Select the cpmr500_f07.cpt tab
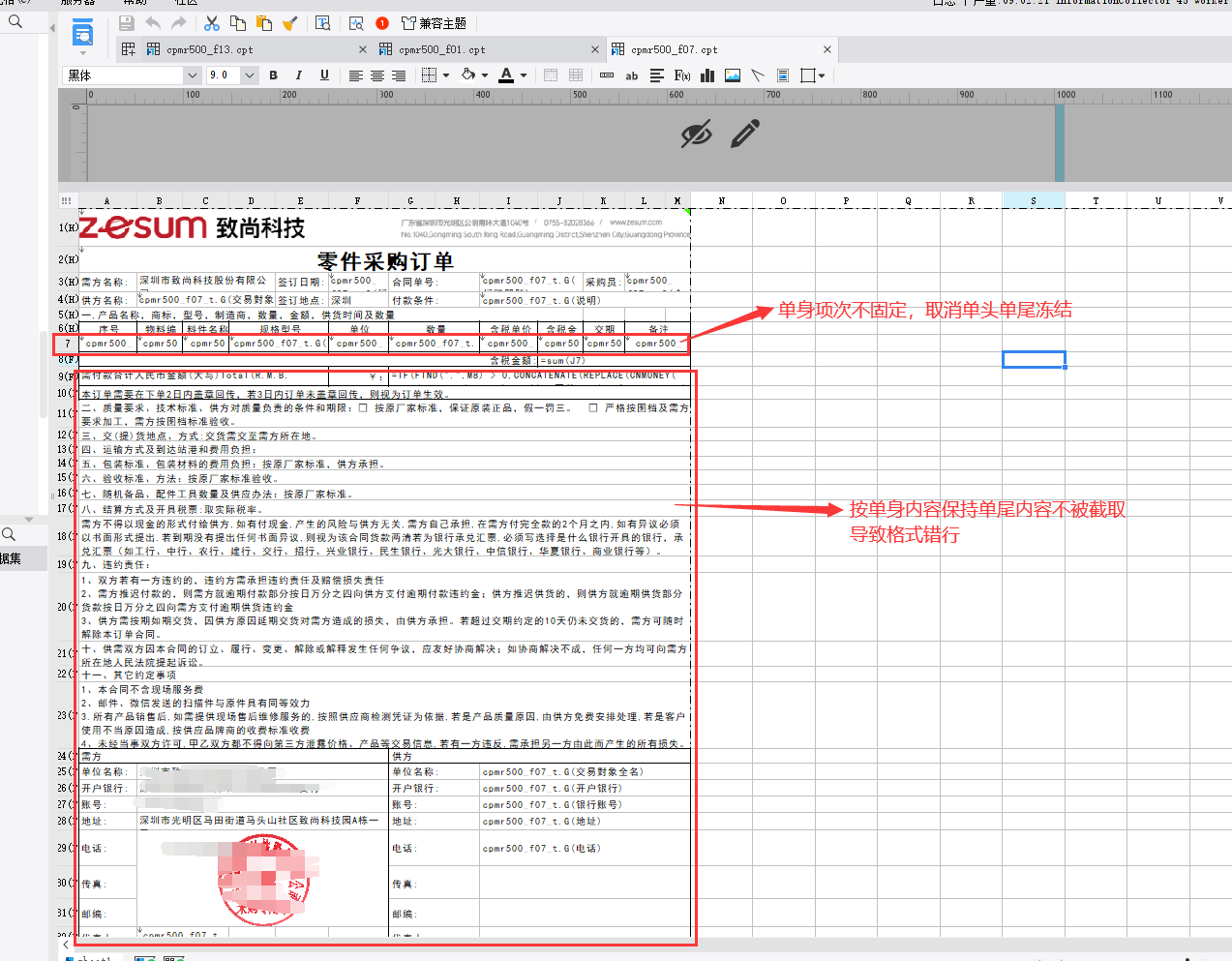 (675, 49)
